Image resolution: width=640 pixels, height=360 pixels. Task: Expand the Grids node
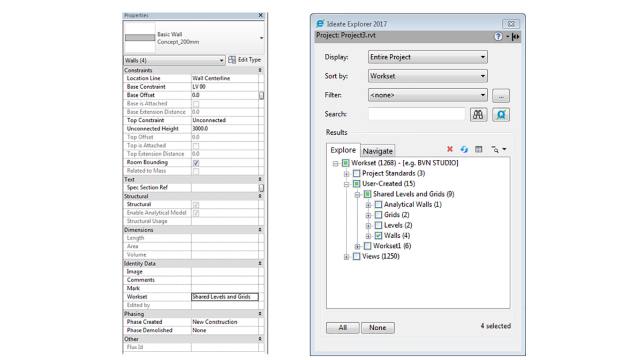pos(368,216)
